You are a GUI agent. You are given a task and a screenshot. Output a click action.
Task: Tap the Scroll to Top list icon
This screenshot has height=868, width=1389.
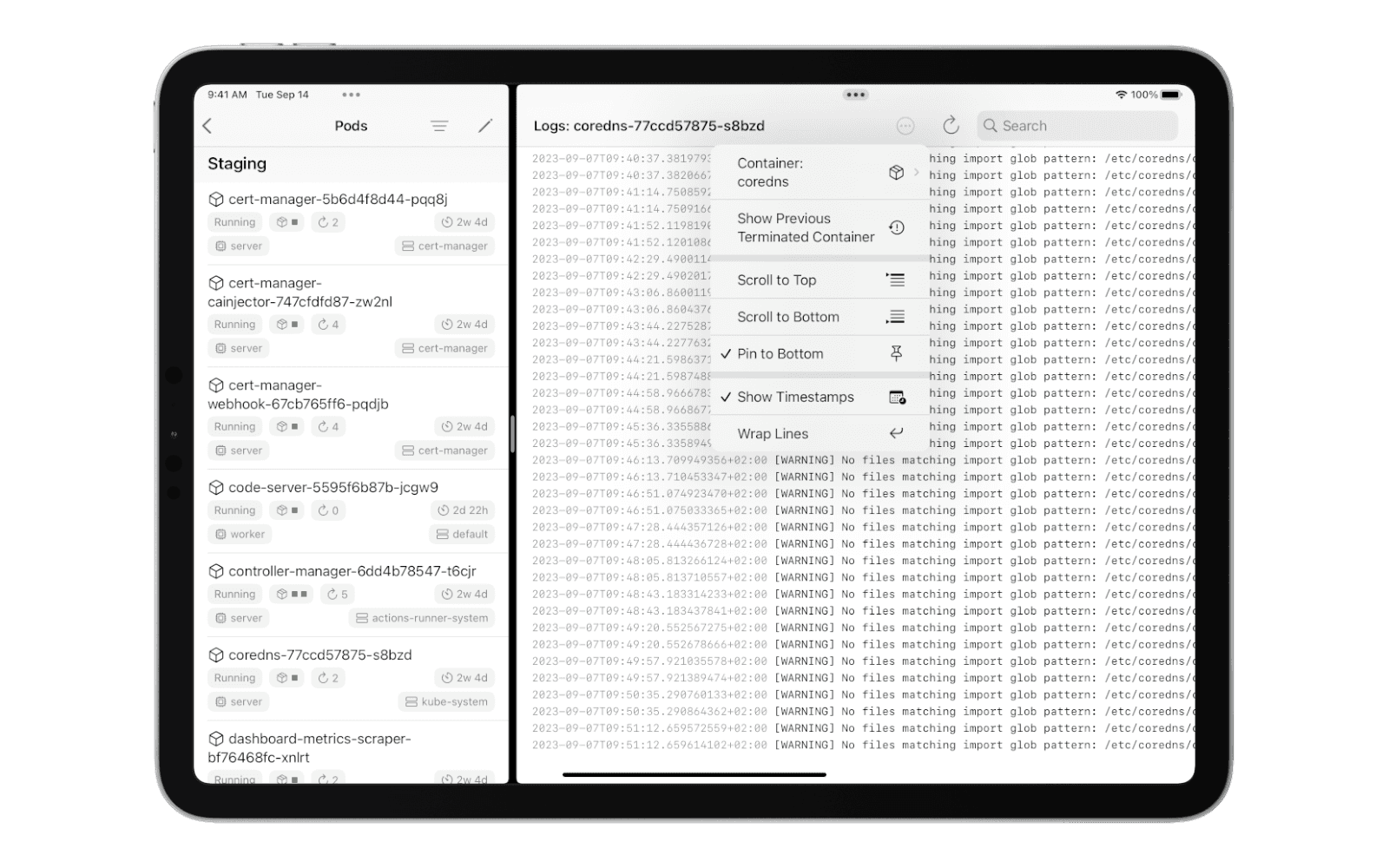point(895,279)
